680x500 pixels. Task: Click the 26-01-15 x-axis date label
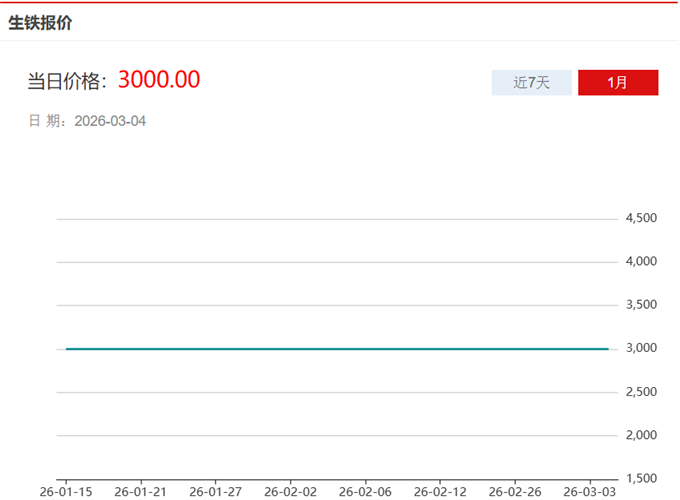(x=65, y=492)
